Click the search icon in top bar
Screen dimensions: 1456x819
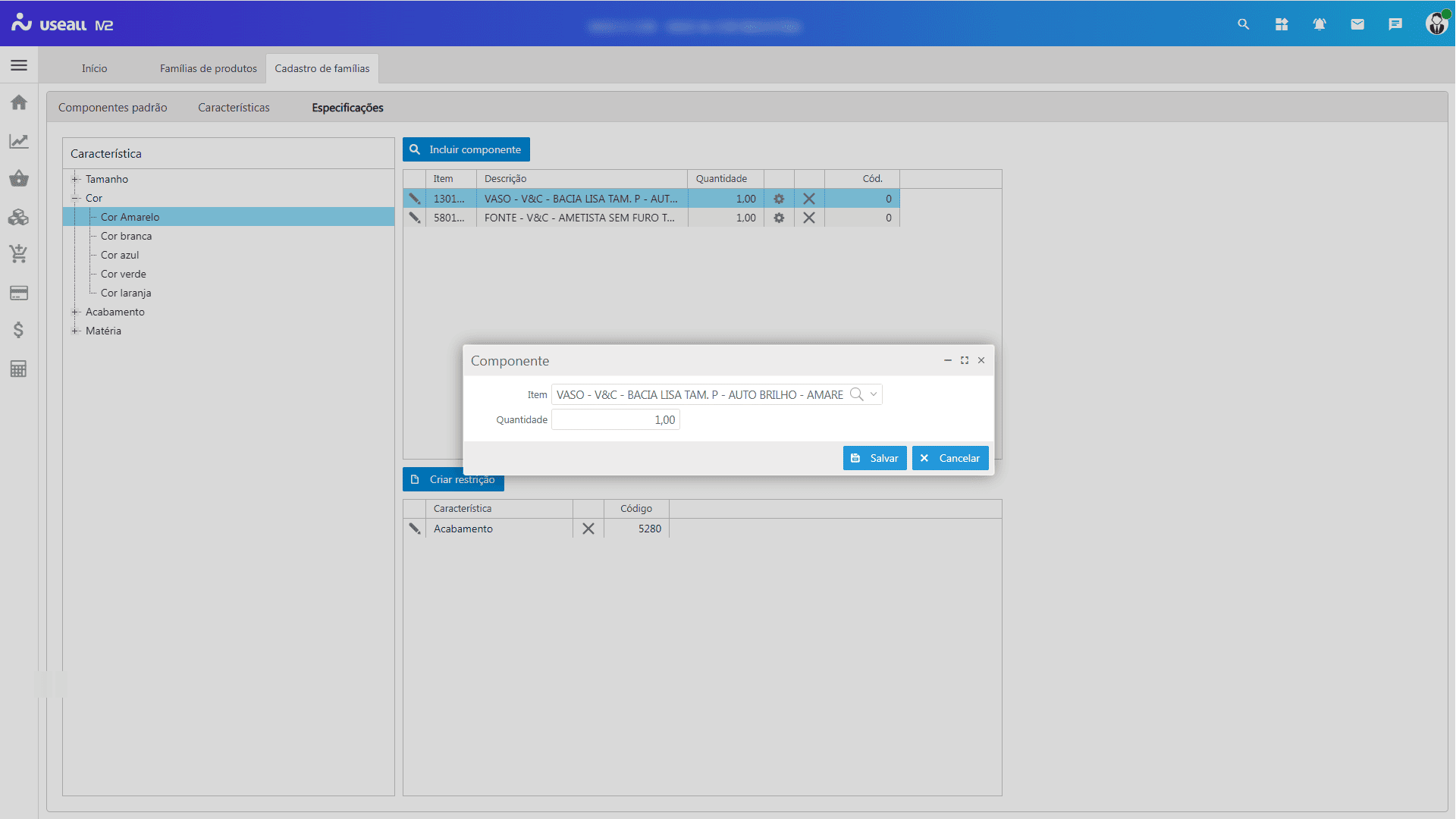[1244, 24]
